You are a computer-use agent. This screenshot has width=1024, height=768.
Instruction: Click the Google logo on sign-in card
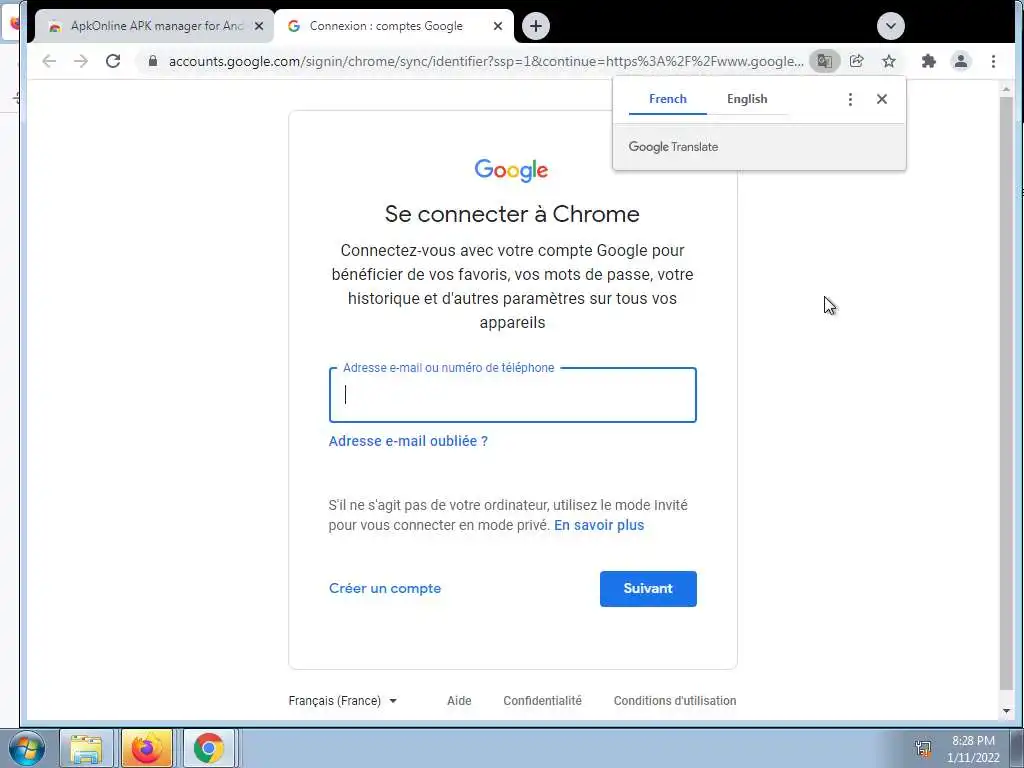[511, 170]
